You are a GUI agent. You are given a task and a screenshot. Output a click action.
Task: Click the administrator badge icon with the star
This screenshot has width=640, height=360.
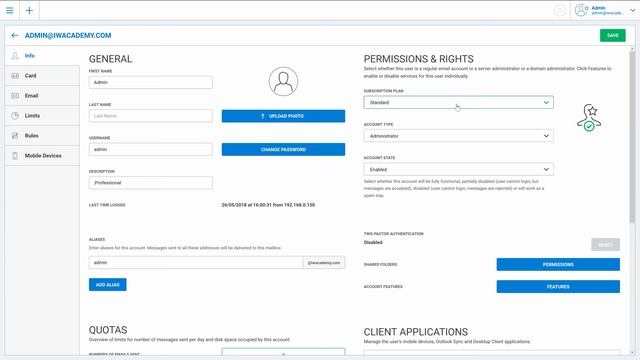(x=589, y=118)
